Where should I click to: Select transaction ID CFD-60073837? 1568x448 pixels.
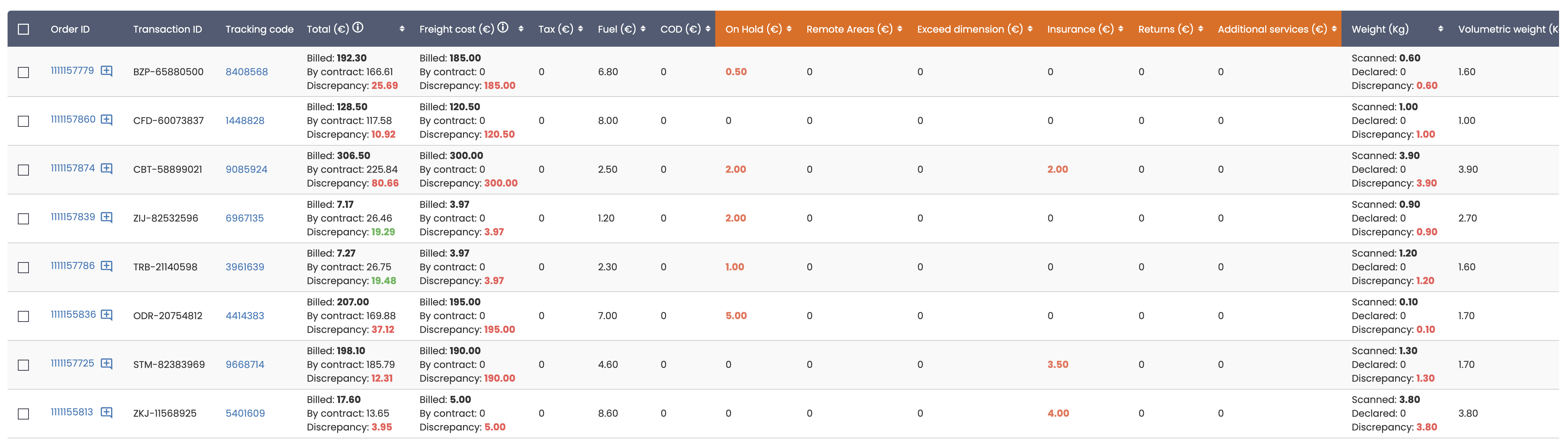(168, 121)
